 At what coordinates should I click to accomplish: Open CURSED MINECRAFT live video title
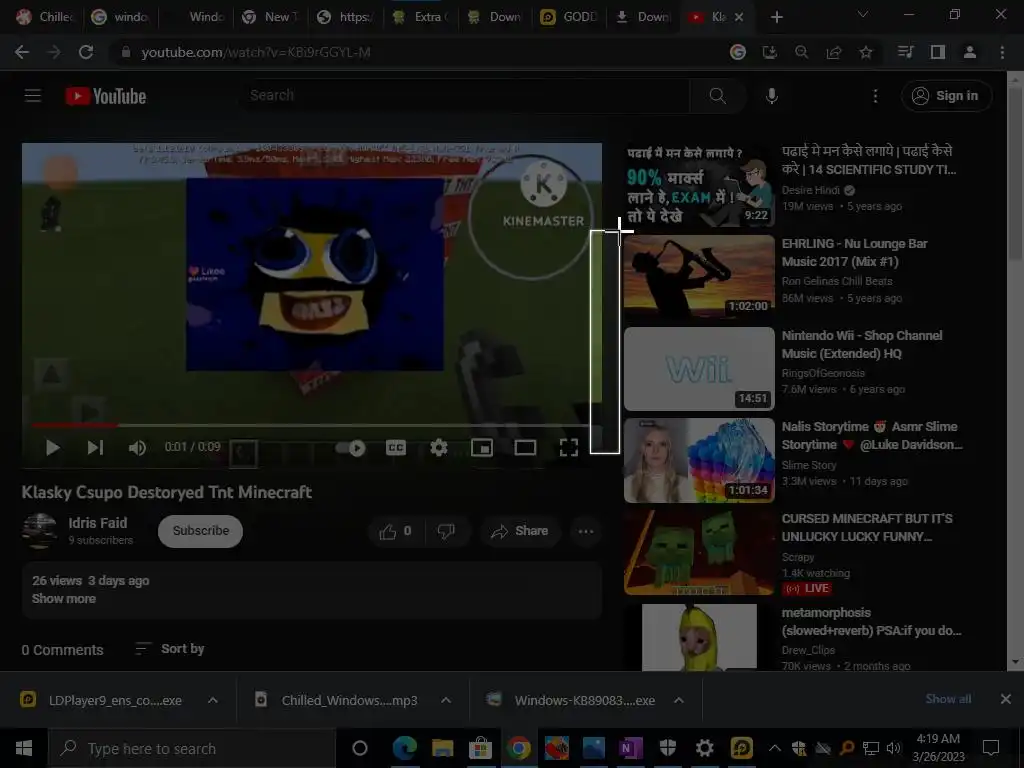(x=867, y=528)
